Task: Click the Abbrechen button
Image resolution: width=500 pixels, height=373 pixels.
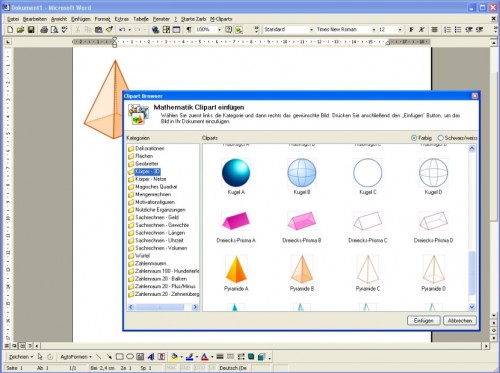Action: point(460,320)
